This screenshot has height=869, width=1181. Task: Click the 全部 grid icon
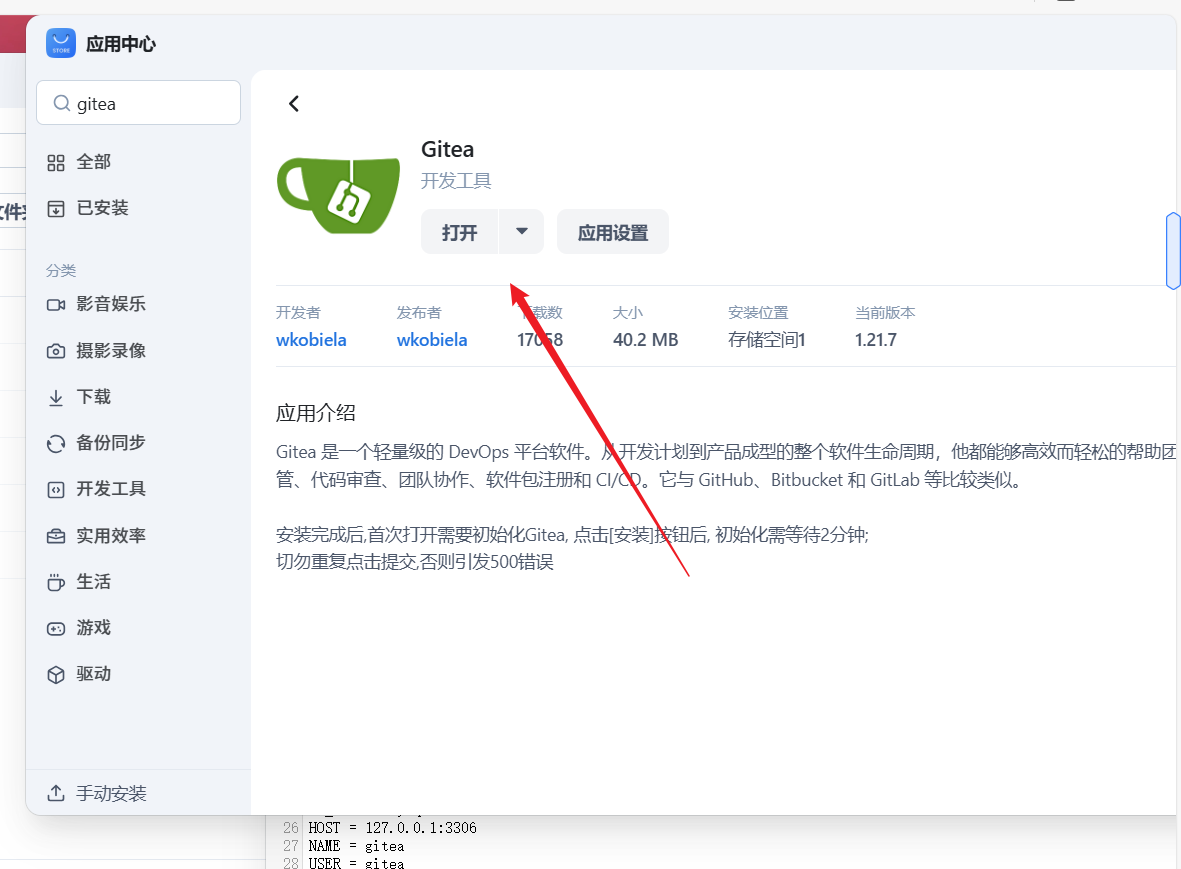pos(56,163)
